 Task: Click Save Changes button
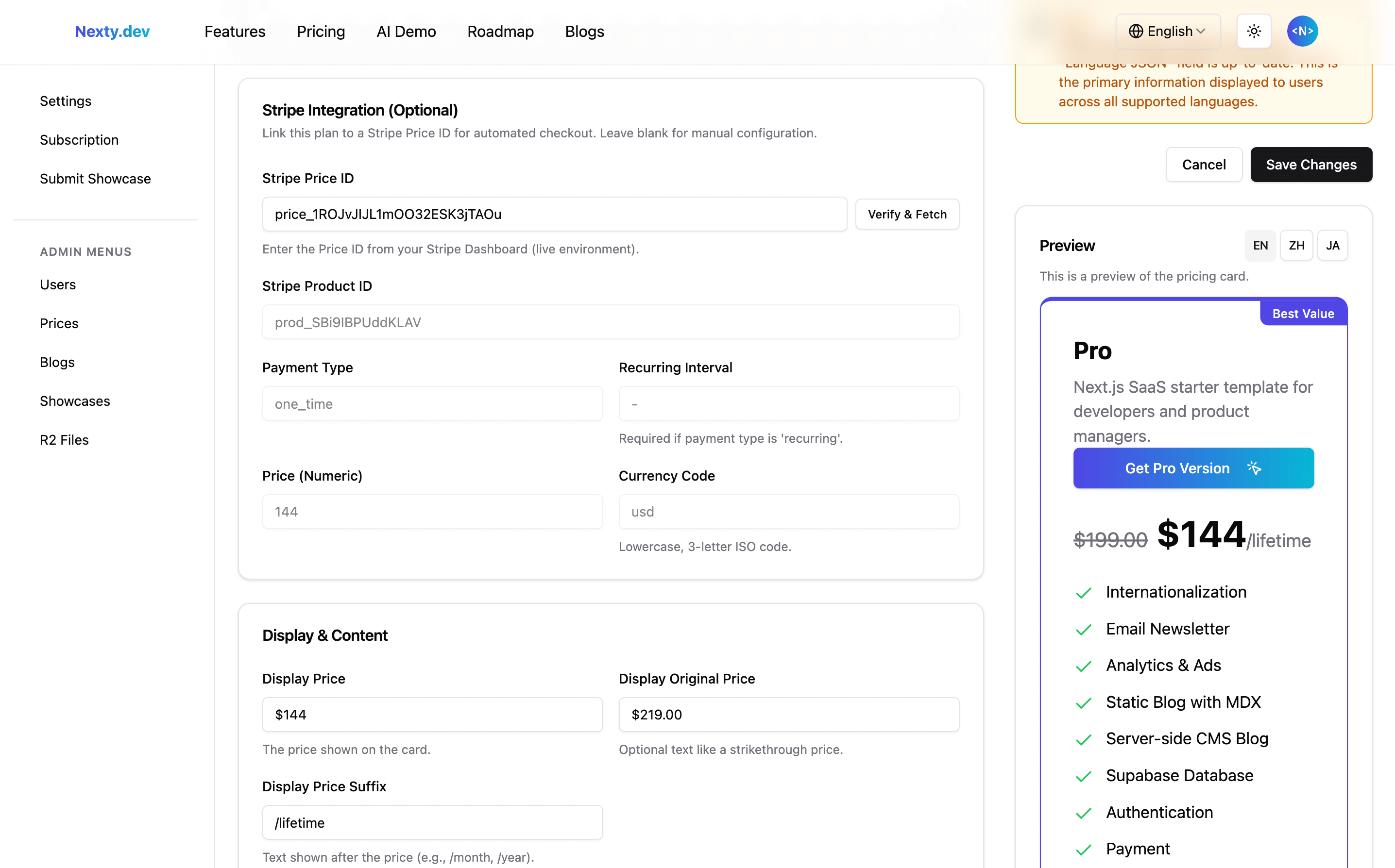[1311, 165]
